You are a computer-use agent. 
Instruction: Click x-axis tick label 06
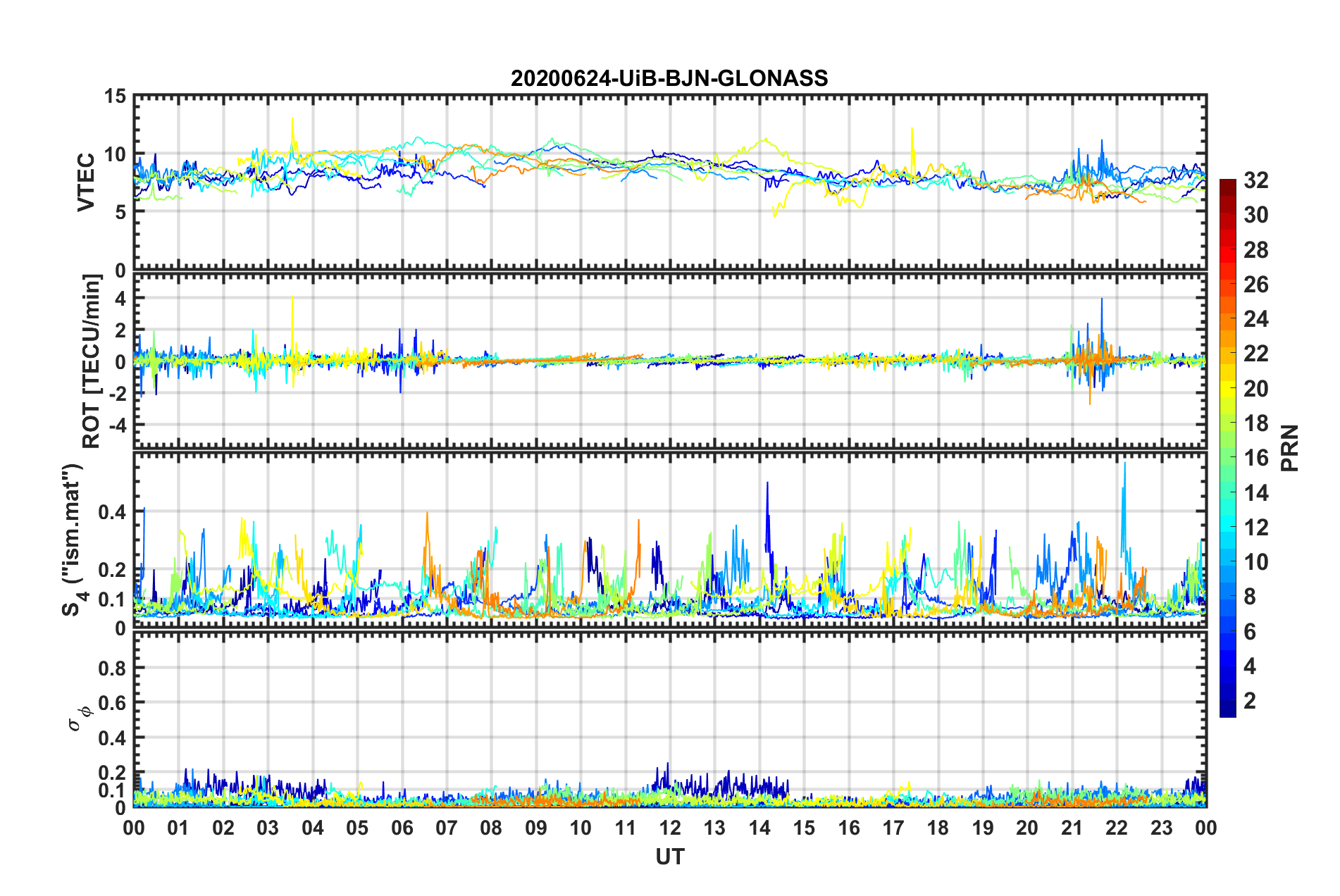[402, 828]
